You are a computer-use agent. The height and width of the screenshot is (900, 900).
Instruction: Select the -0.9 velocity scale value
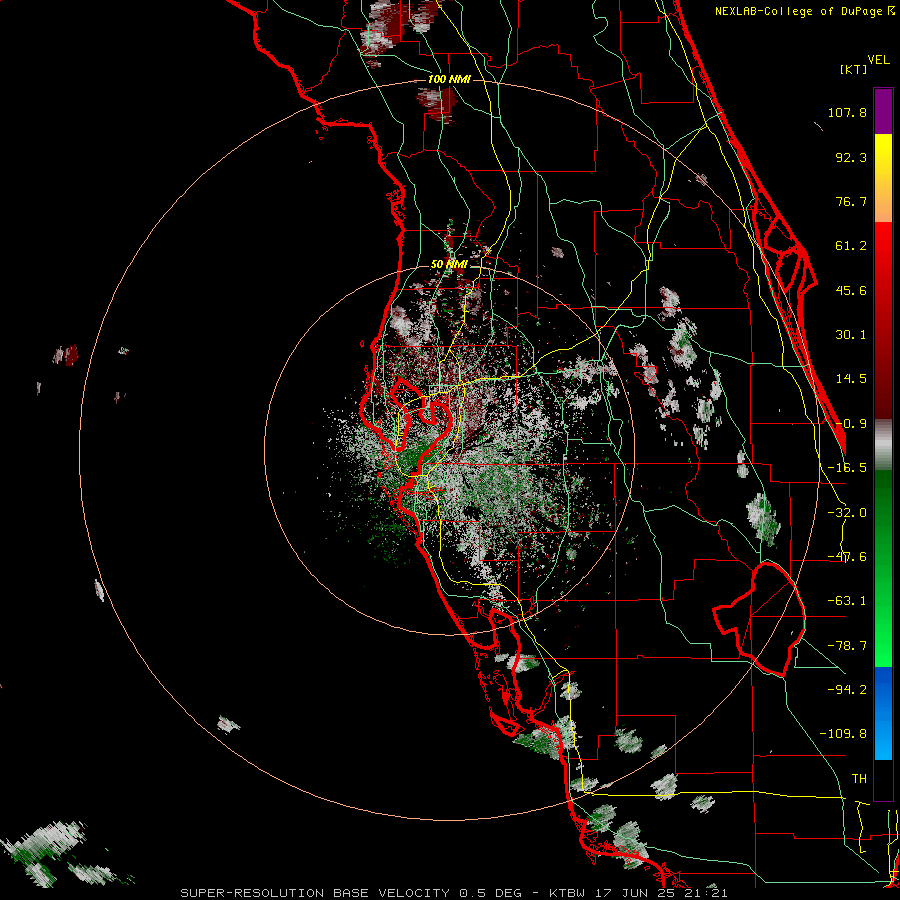(851, 424)
